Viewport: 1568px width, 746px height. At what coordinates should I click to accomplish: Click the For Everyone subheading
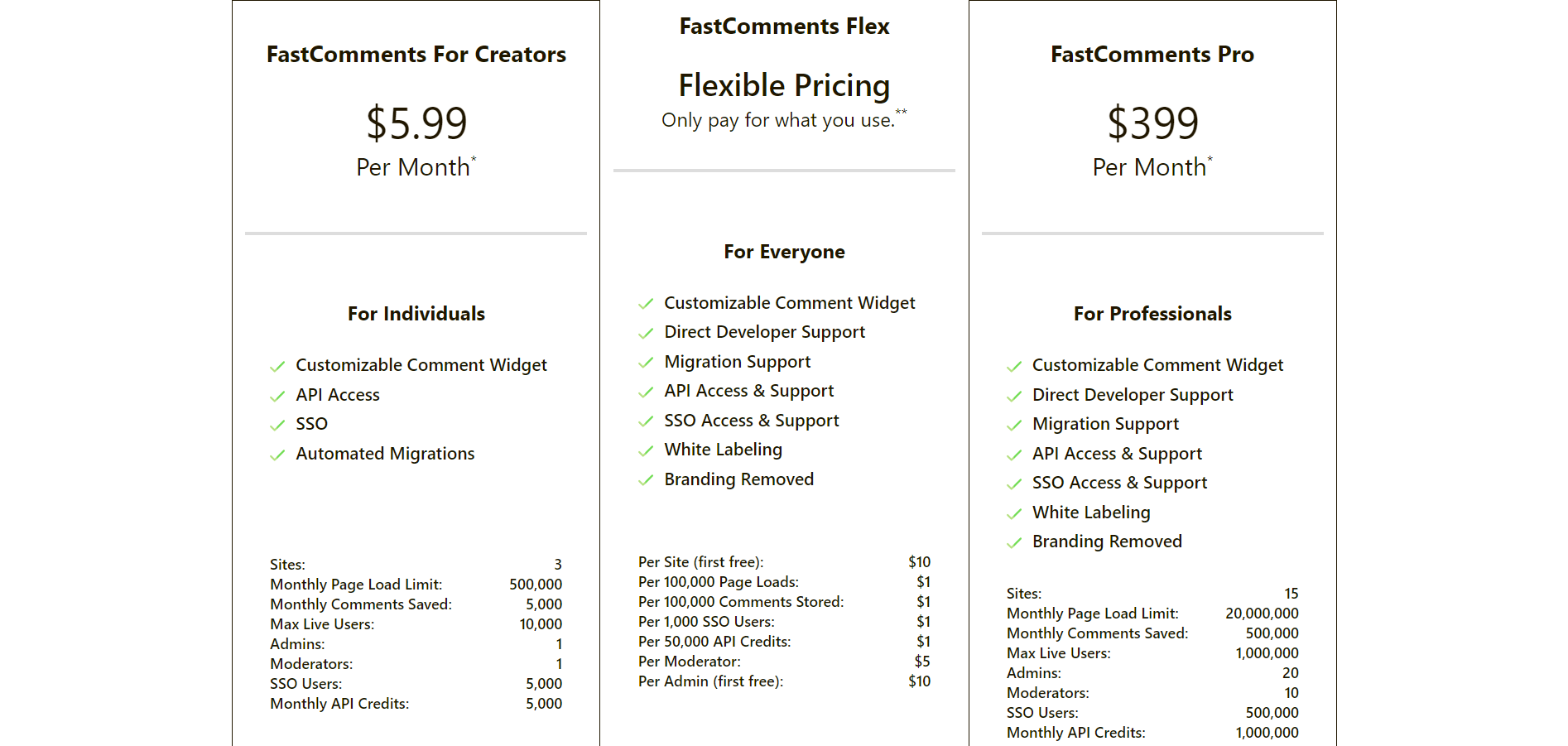coord(784,252)
